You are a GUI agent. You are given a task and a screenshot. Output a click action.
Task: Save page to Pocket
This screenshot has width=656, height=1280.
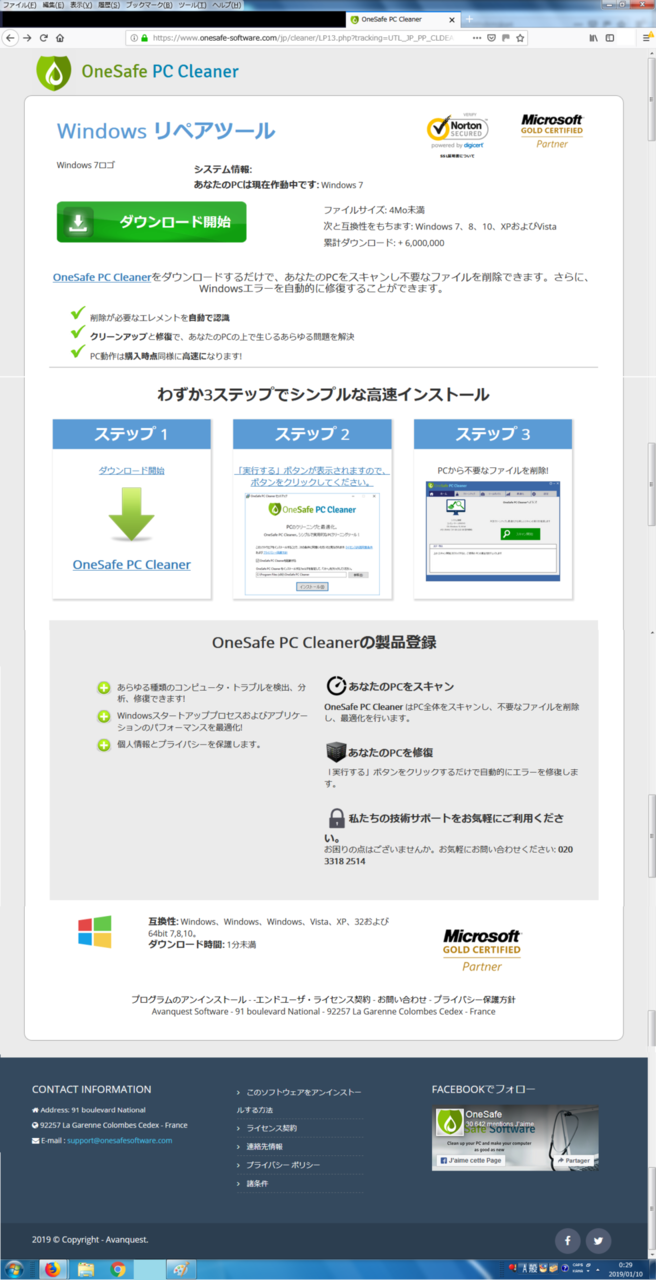(491, 38)
